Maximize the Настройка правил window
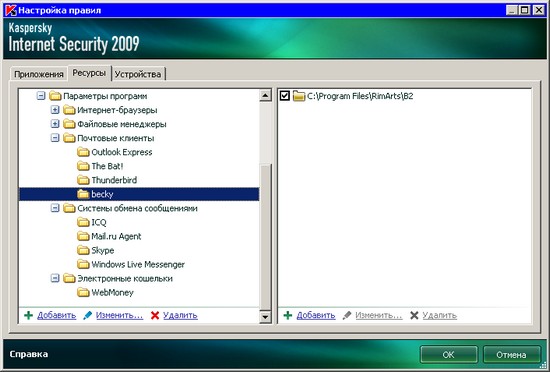This screenshot has width=550, height=372. [525, 10]
